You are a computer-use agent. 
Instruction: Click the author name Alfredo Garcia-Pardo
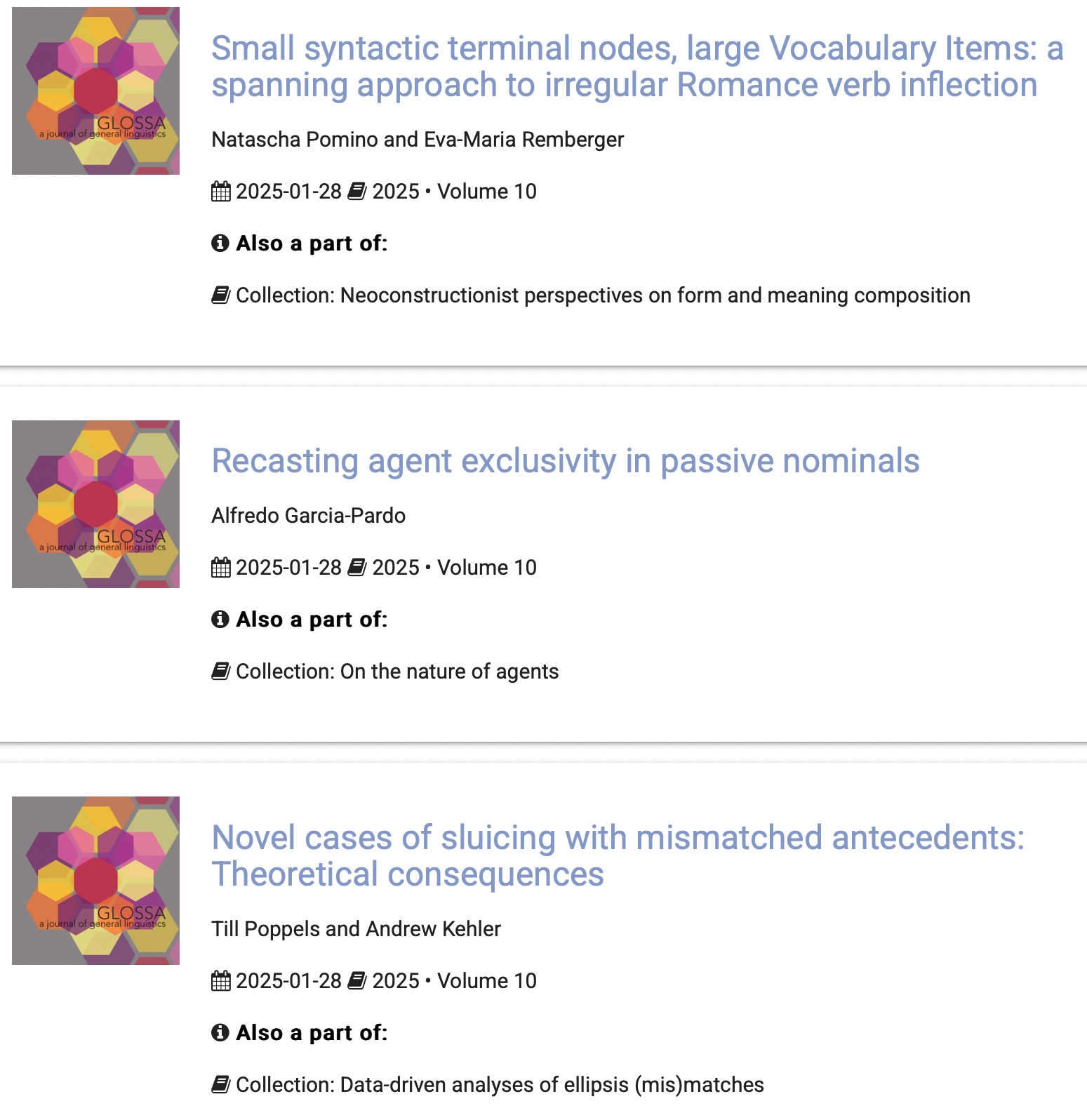coord(308,516)
